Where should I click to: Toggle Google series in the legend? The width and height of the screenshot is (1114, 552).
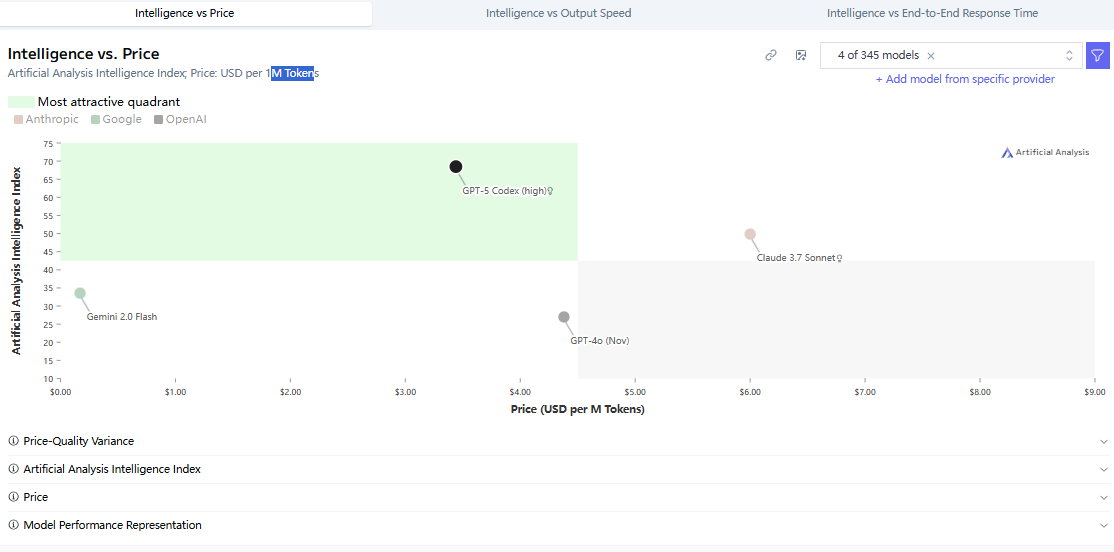117,119
